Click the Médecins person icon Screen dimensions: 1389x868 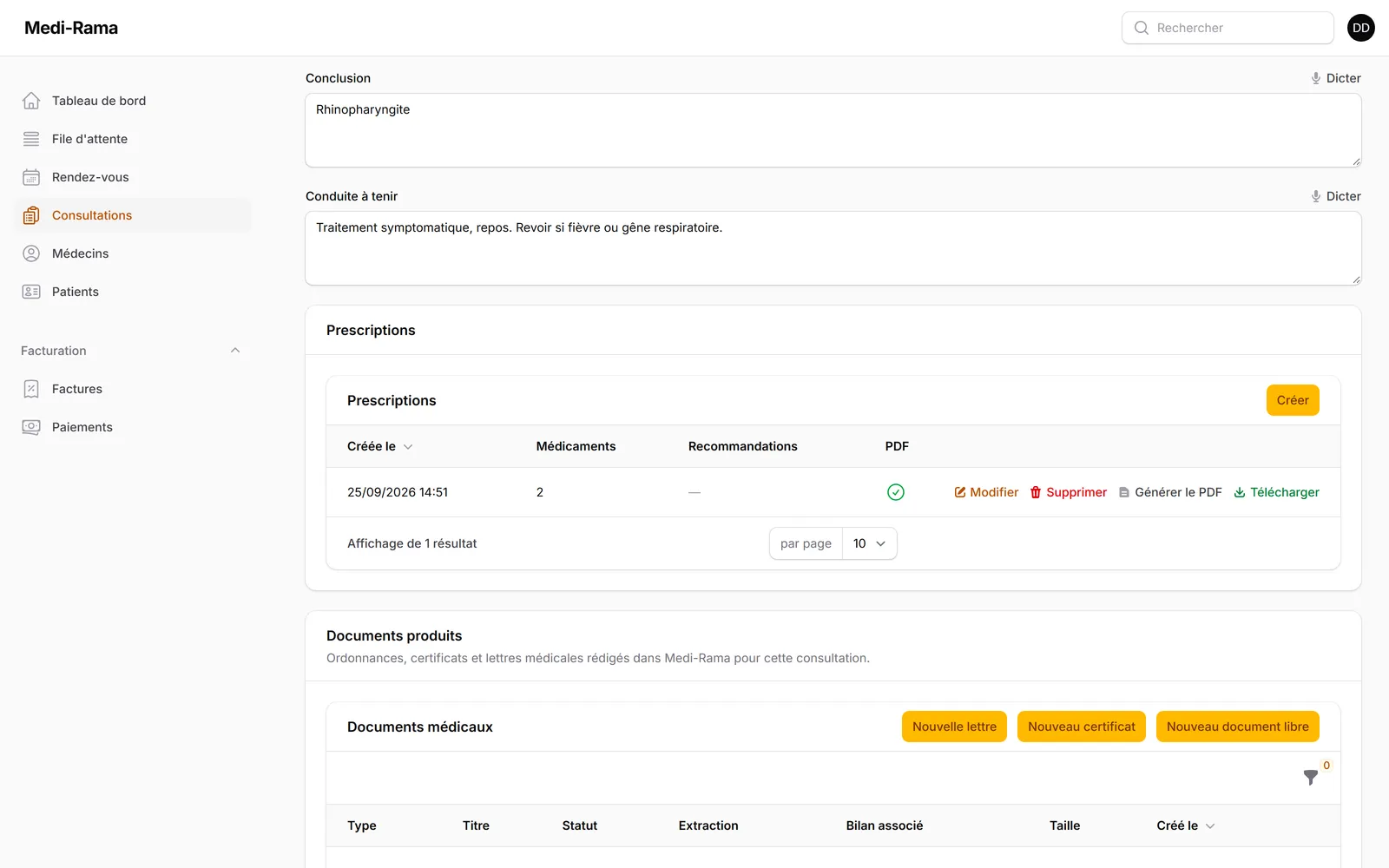[x=31, y=253]
